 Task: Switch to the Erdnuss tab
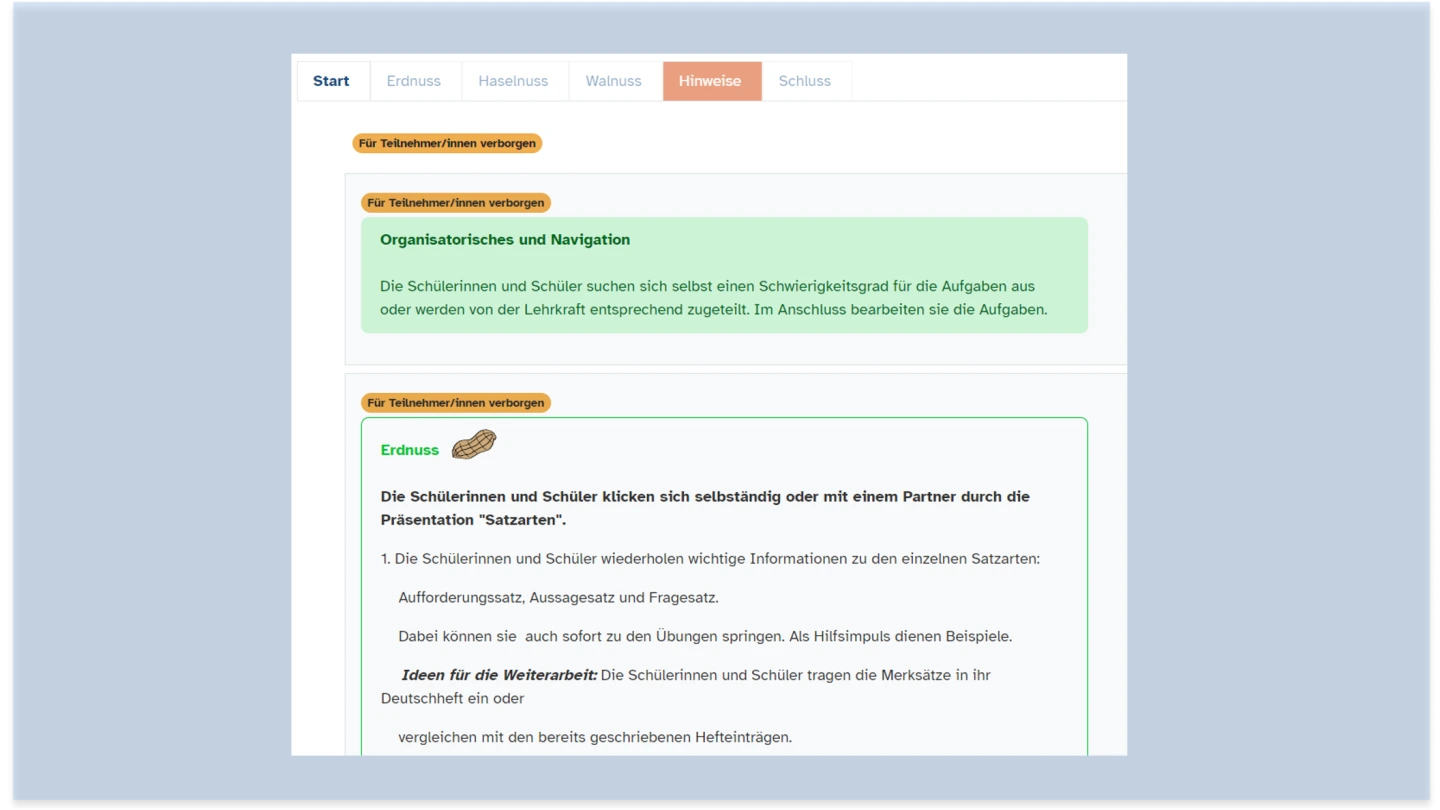tap(413, 81)
